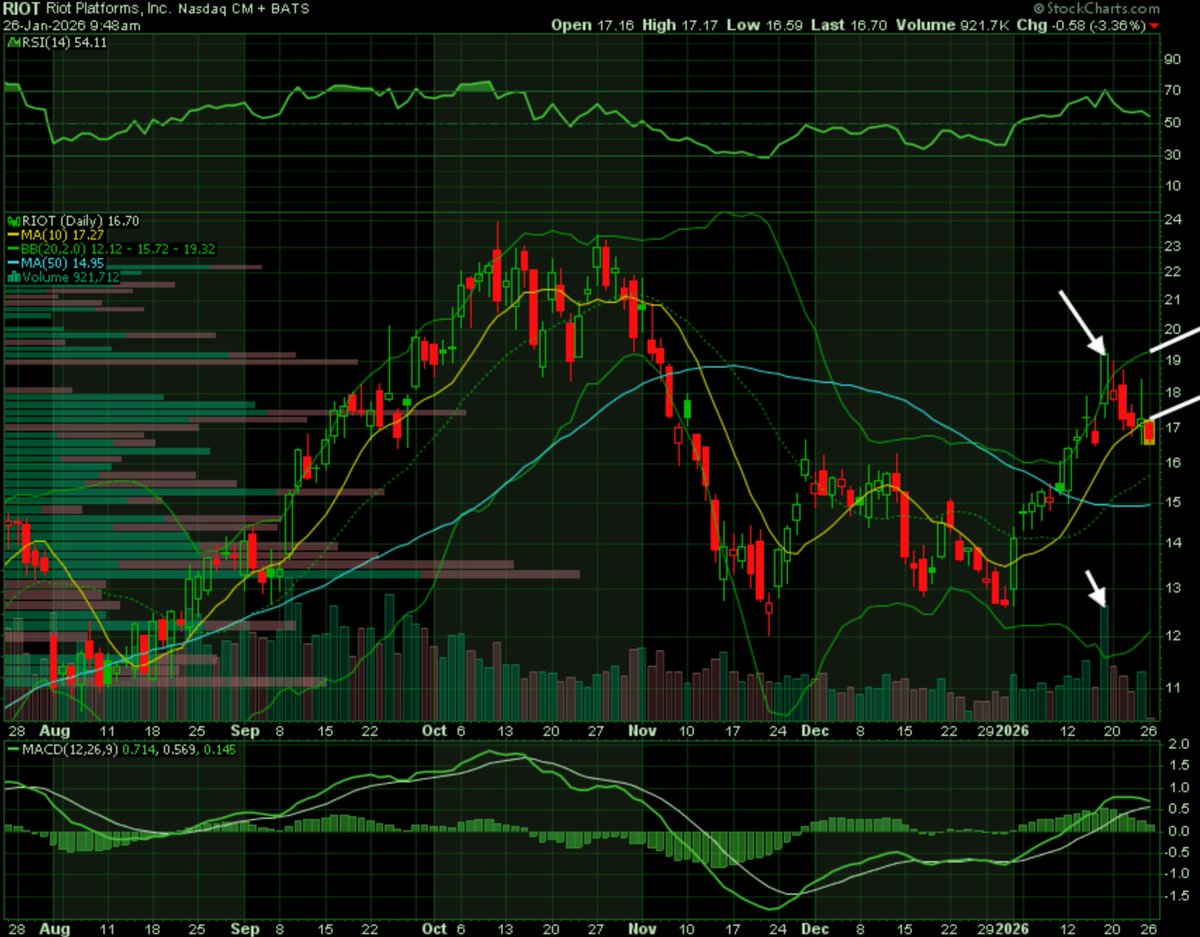This screenshot has width=1200, height=937.
Task: Click the 90 label on the RSI scale
Action: tap(1172, 60)
